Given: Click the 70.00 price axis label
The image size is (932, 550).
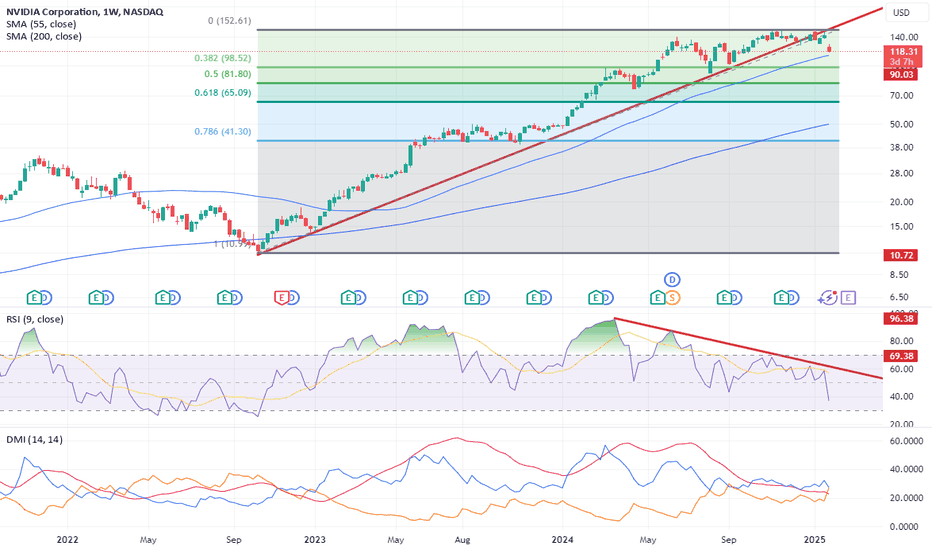Looking at the screenshot, I should pos(902,95).
